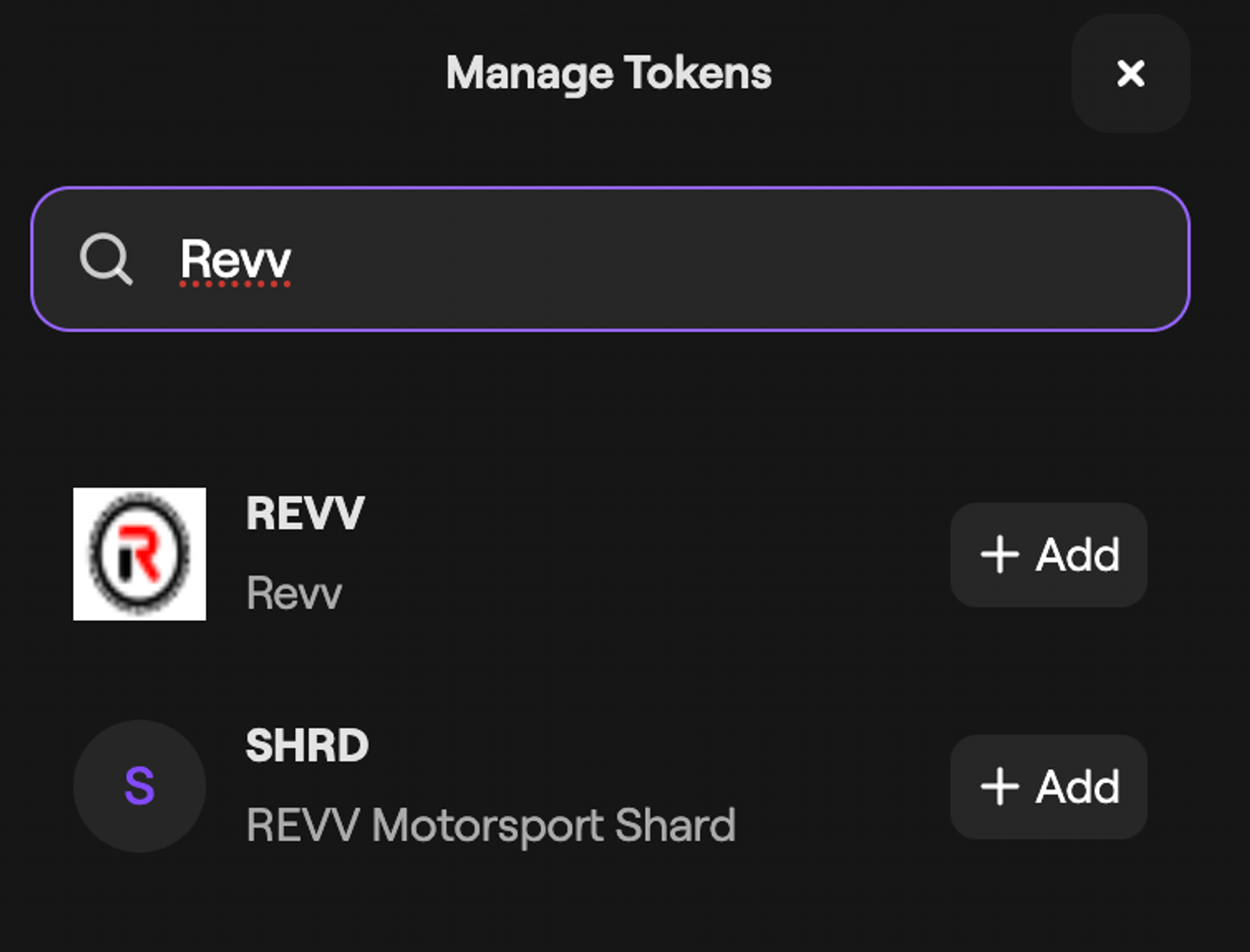Click the "Manage Tokens" dialog heading
Image resolution: width=1250 pixels, height=952 pixels.
(608, 73)
